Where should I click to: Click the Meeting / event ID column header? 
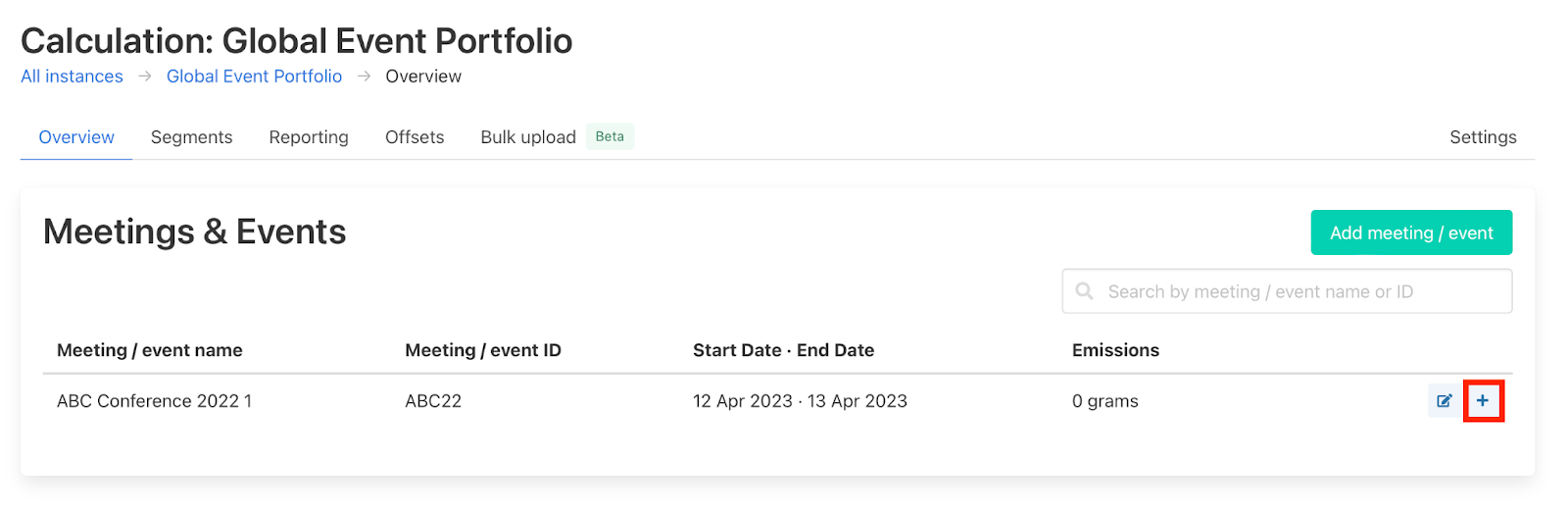[483, 350]
